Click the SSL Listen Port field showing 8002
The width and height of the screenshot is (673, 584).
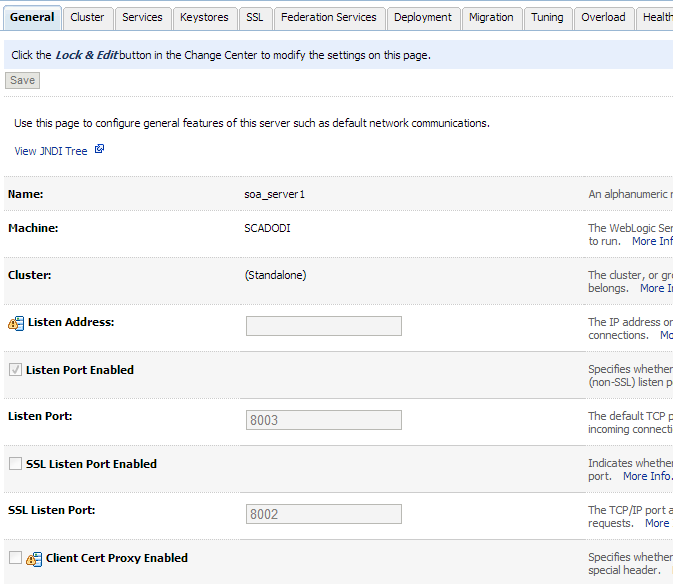[323, 514]
